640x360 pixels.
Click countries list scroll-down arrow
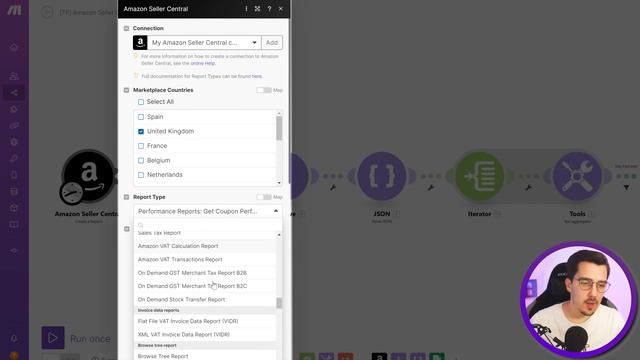279,183
